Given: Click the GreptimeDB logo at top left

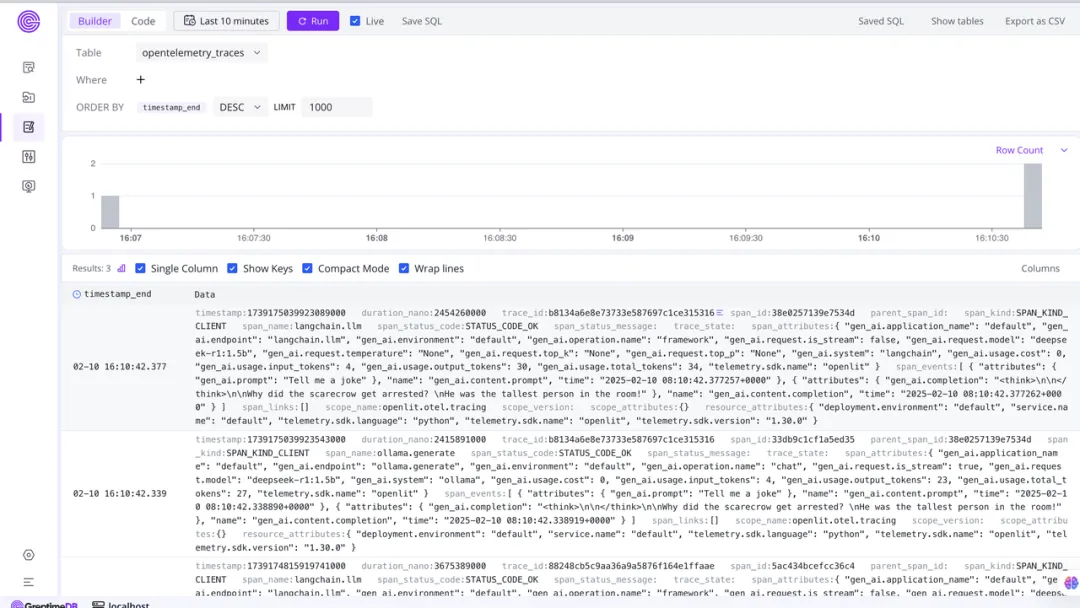Looking at the screenshot, I should (x=28, y=21).
